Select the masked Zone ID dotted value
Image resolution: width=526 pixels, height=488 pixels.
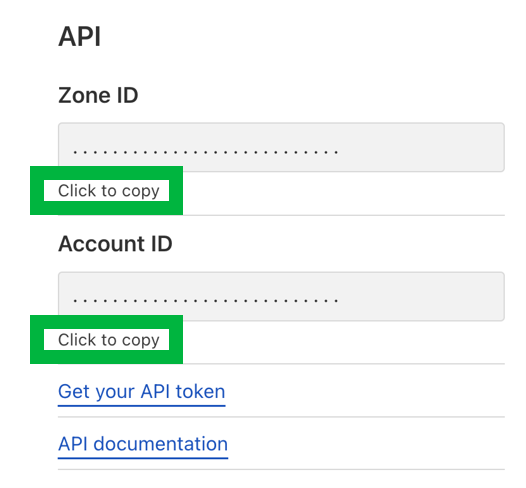[206, 153]
